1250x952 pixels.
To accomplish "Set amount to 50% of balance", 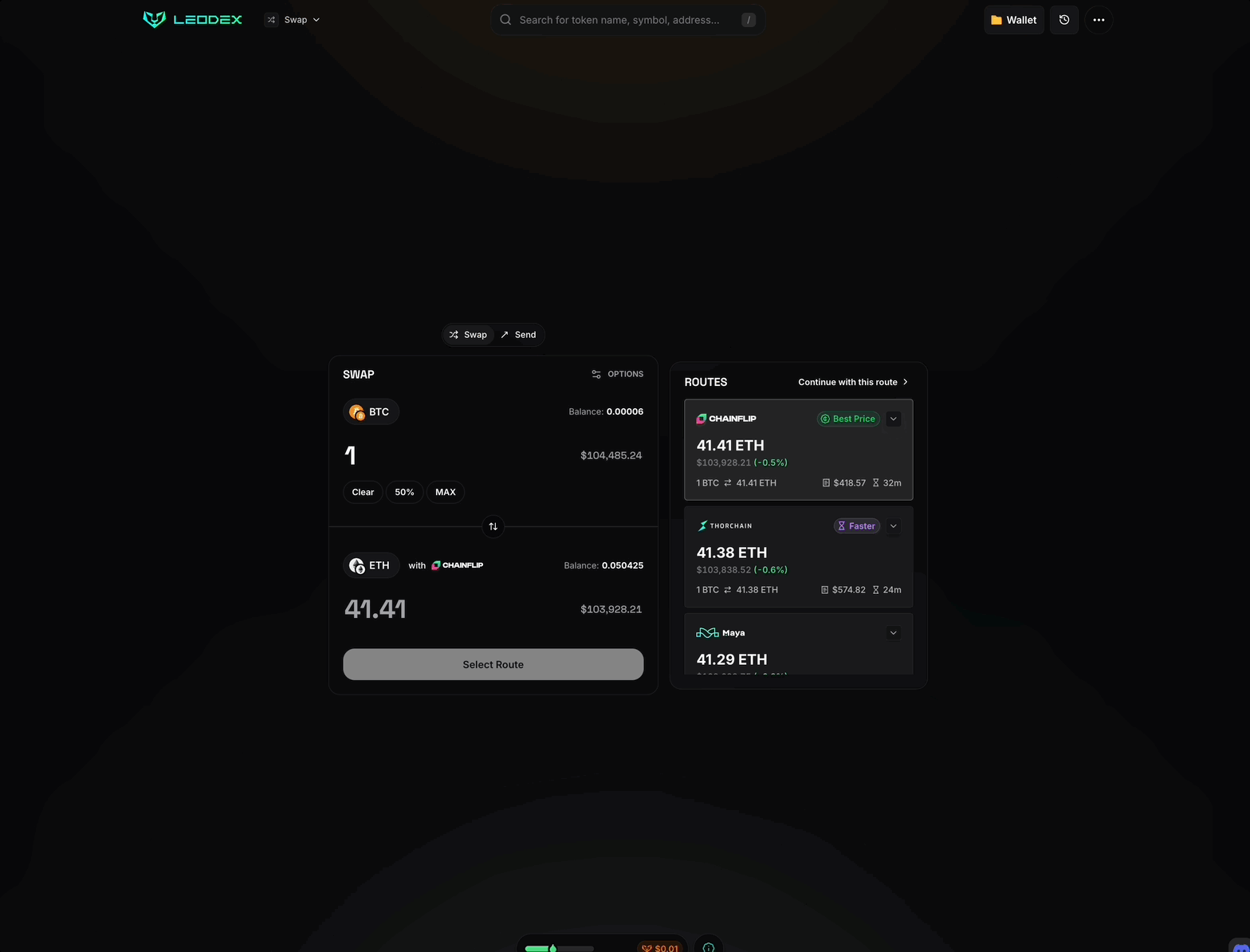I will coord(404,492).
